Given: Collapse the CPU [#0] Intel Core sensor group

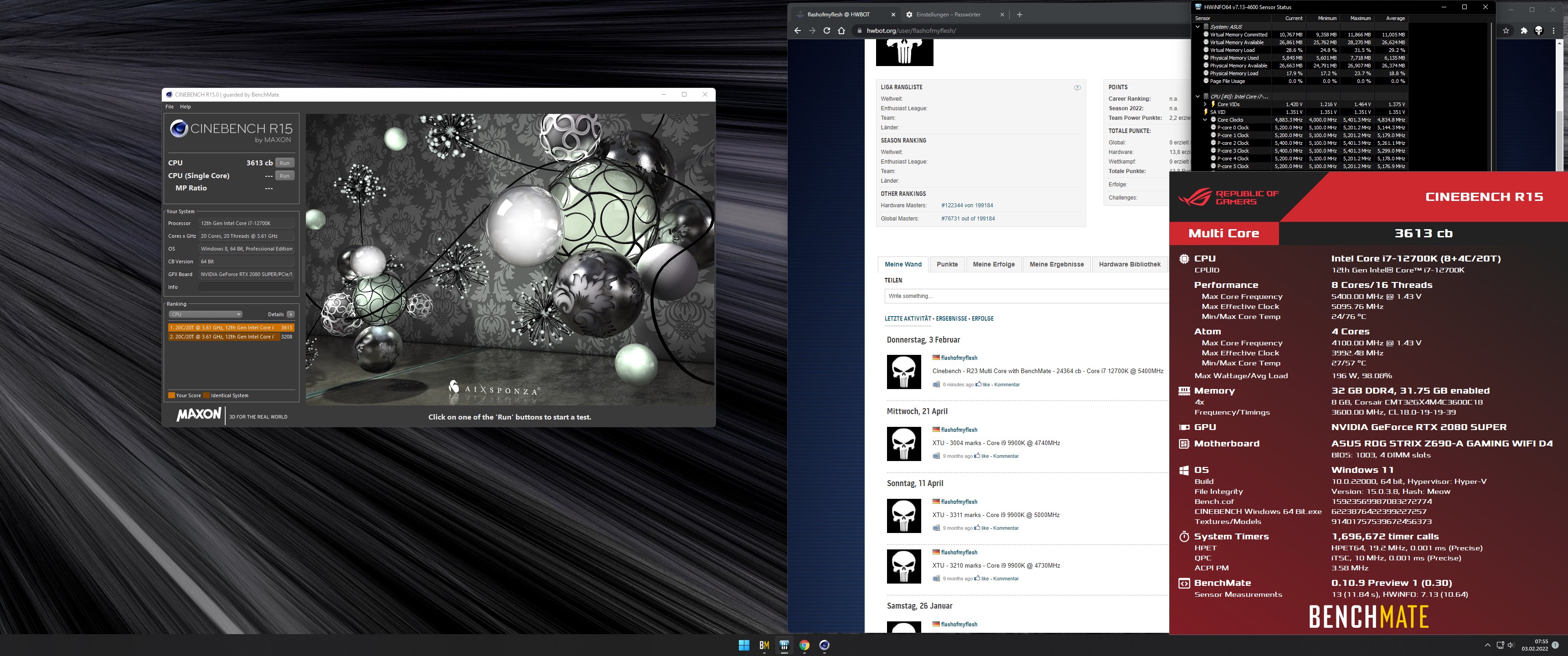Looking at the screenshot, I should point(1197,96).
